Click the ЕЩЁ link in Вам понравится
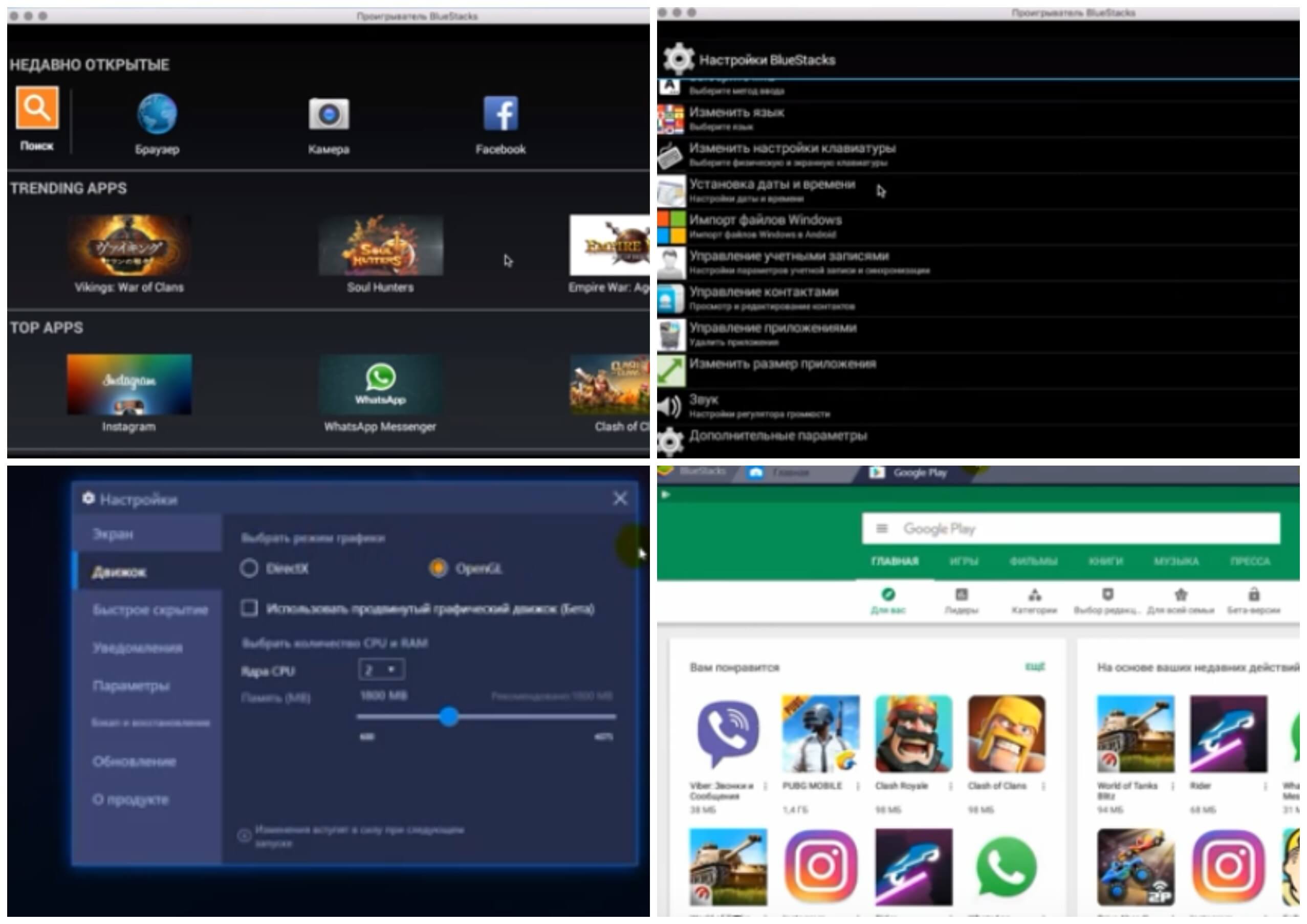This screenshot has width=1307, height=924. coord(1035,666)
